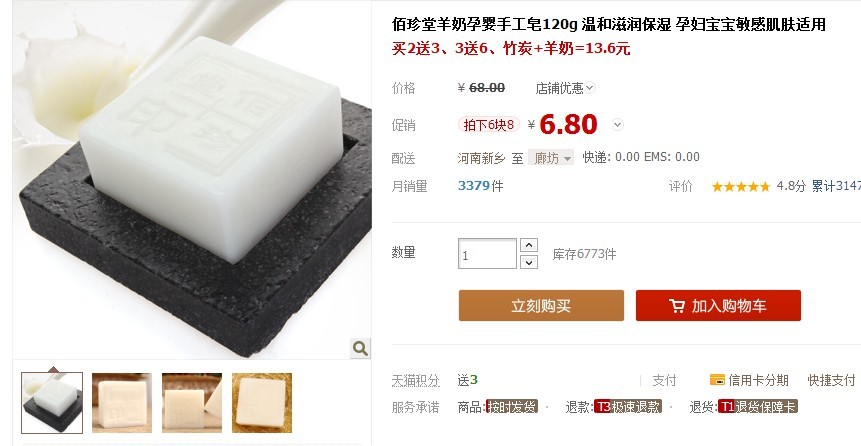This screenshot has height=446, width=861.
Task: Click the shopping cart icon in the red button
Action: 677,306
